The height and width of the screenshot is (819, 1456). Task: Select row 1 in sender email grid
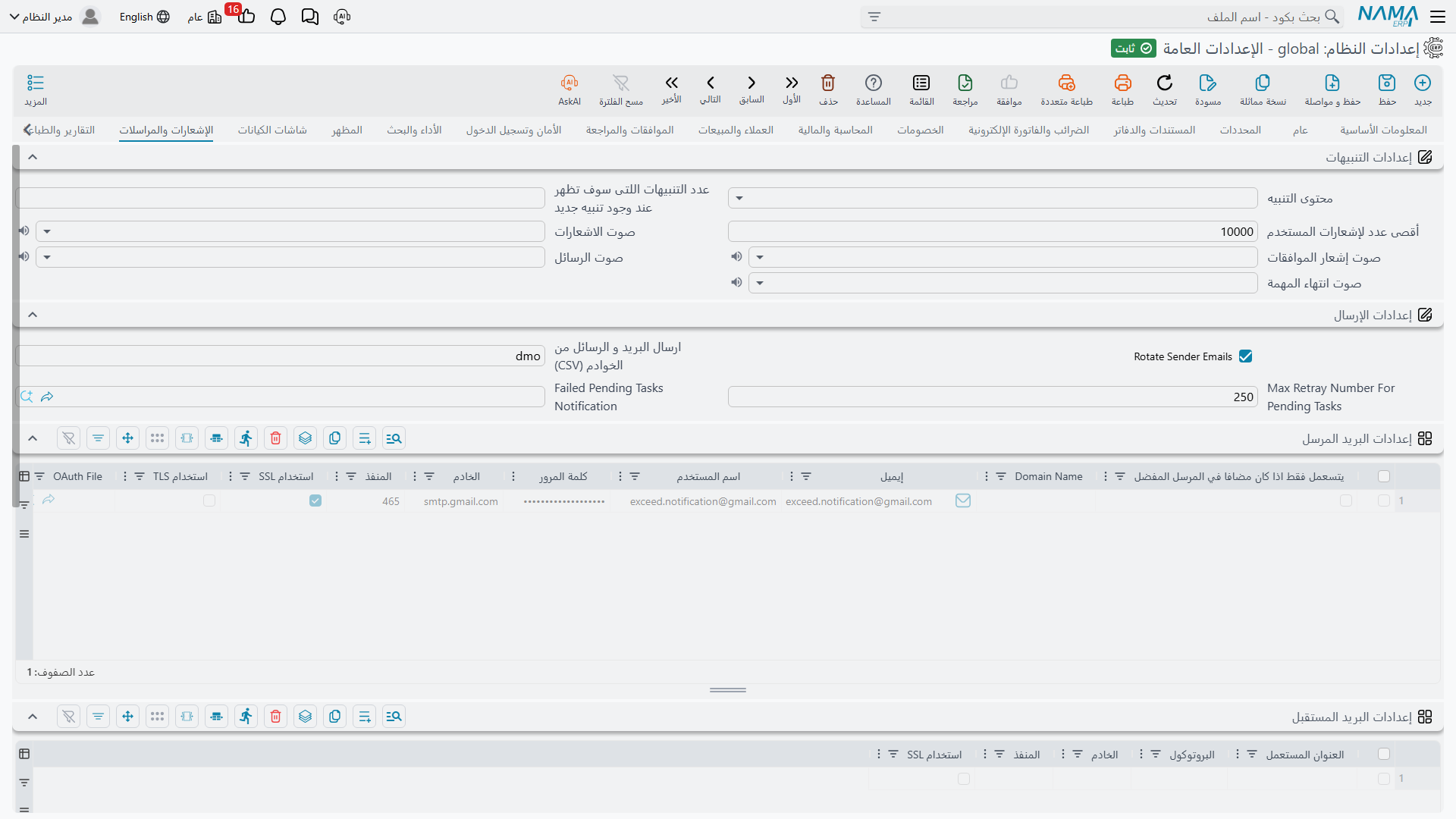tap(1384, 500)
